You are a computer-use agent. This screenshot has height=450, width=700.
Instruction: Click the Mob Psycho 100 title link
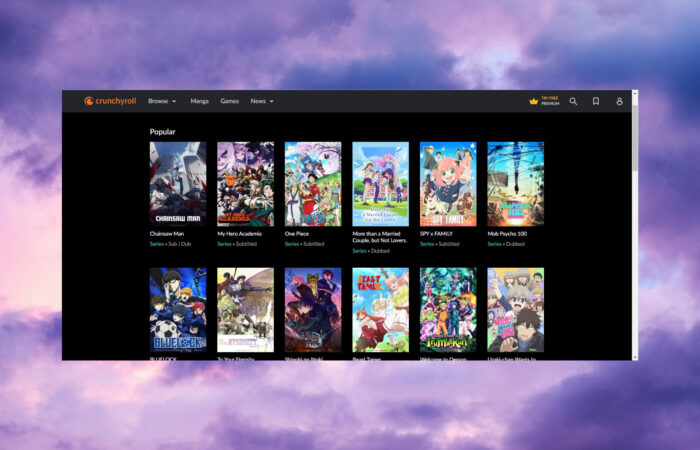tap(507, 233)
